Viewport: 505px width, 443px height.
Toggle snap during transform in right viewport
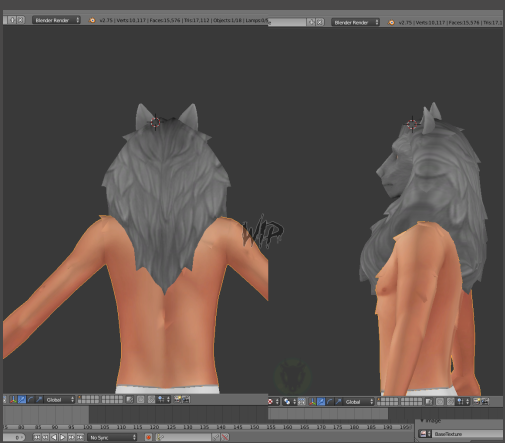450,402
